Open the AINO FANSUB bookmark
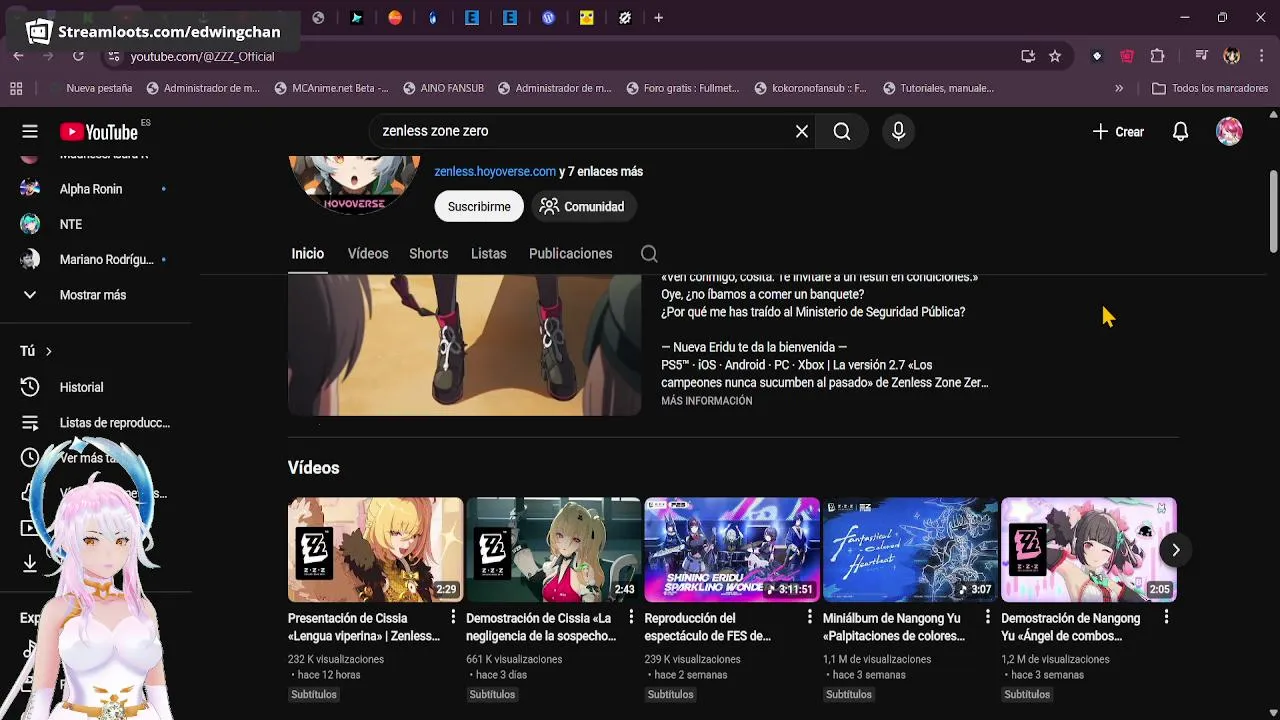Viewport: 1280px width, 720px height. pos(444,88)
